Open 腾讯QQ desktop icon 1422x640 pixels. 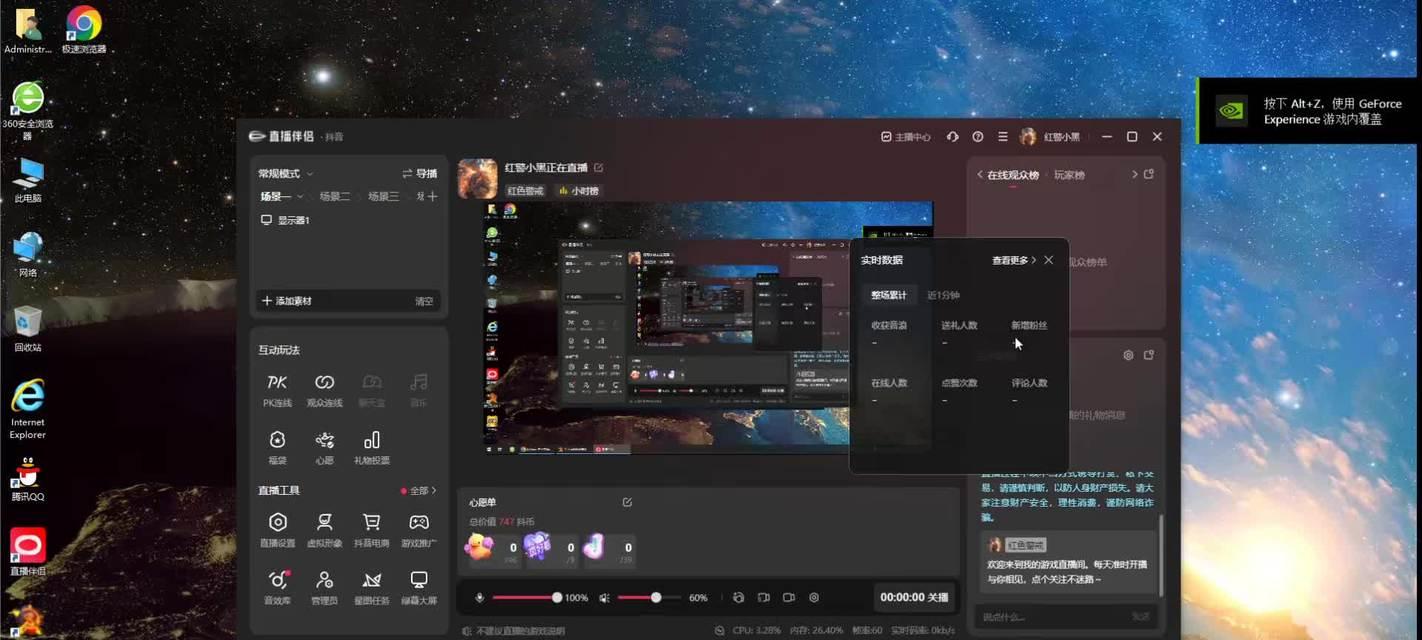[28, 480]
